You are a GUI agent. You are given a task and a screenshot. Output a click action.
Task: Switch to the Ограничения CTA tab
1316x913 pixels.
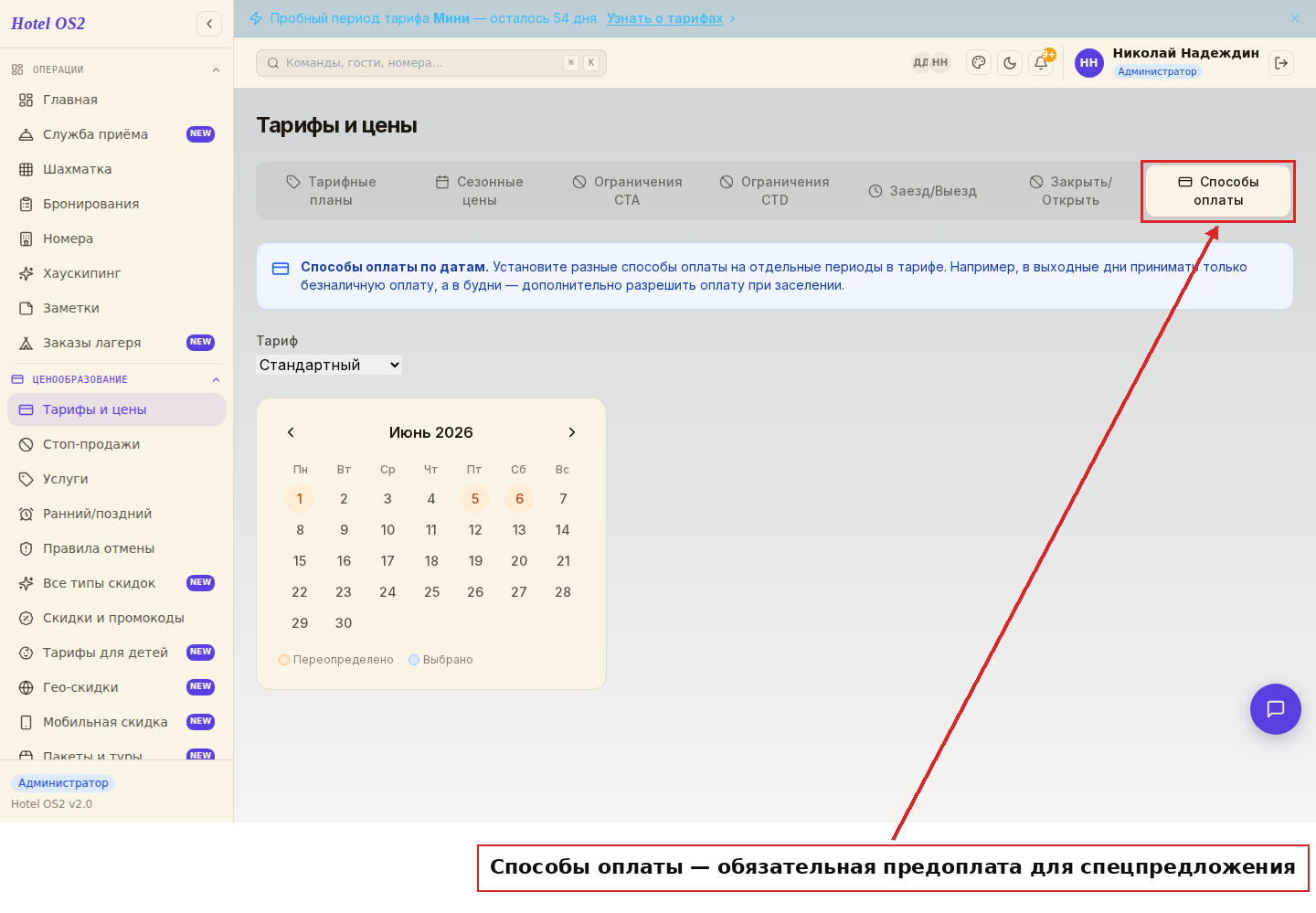click(x=627, y=191)
